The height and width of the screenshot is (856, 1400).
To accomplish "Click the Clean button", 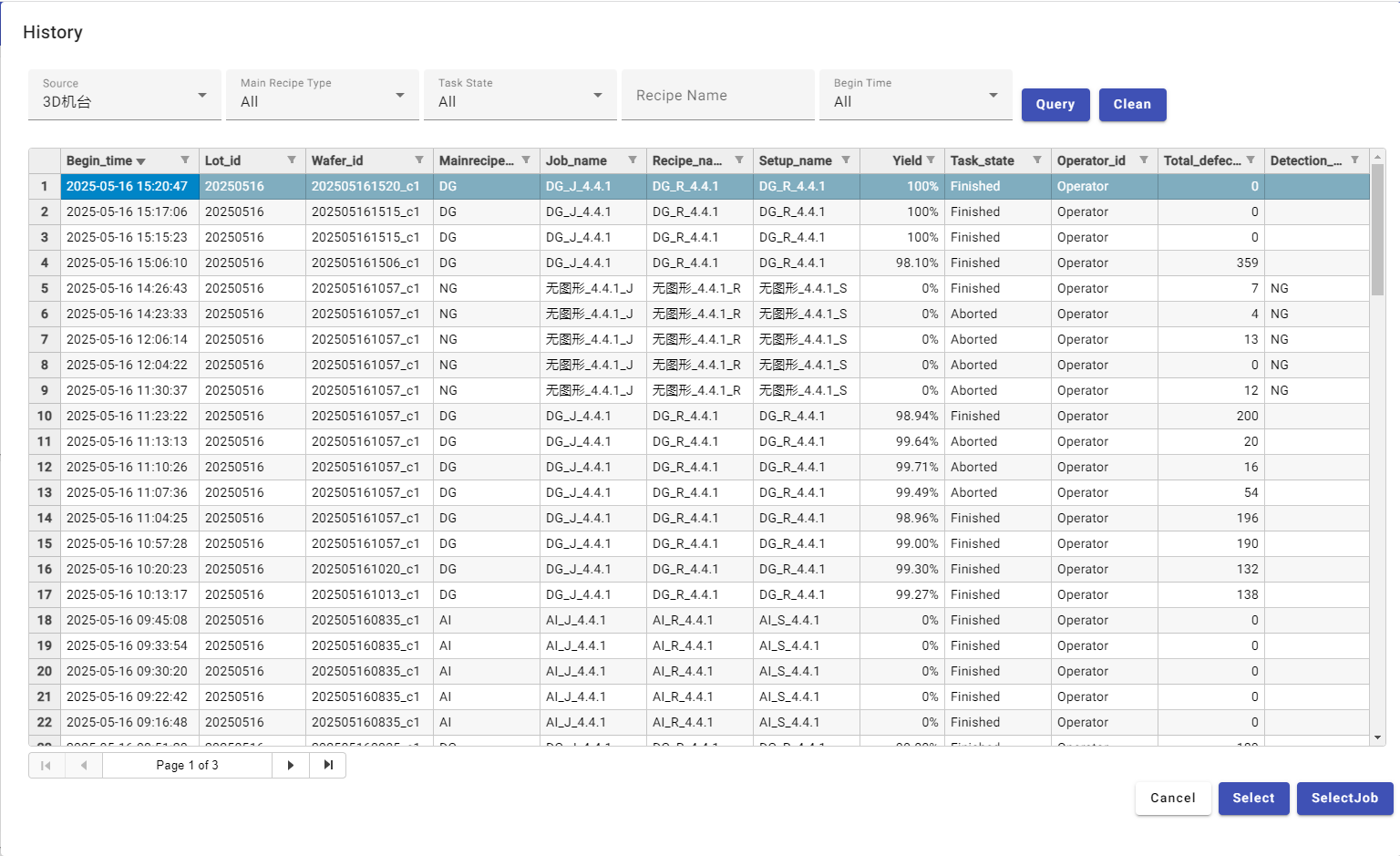I will pos(1132,104).
